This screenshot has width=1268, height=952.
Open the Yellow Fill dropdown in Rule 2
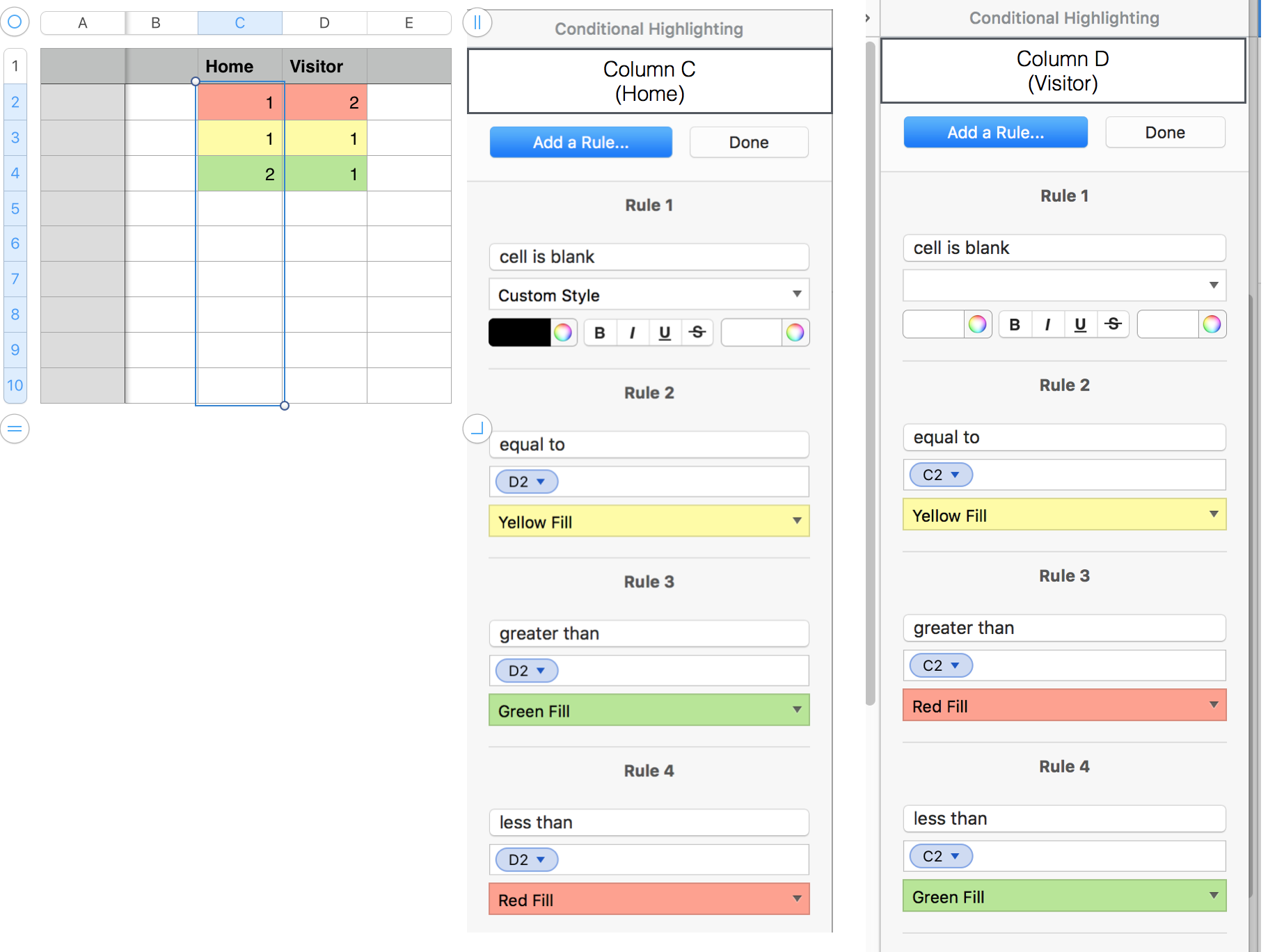pos(649,521)
